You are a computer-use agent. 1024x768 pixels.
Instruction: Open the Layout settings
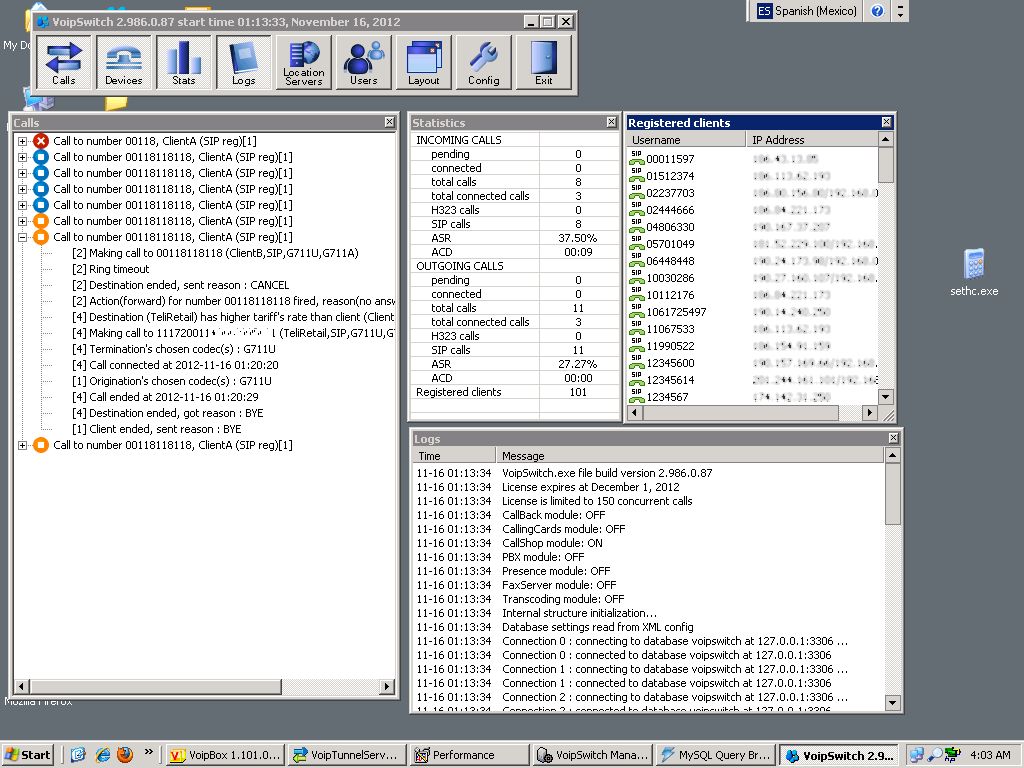click(x=423, y=62)
